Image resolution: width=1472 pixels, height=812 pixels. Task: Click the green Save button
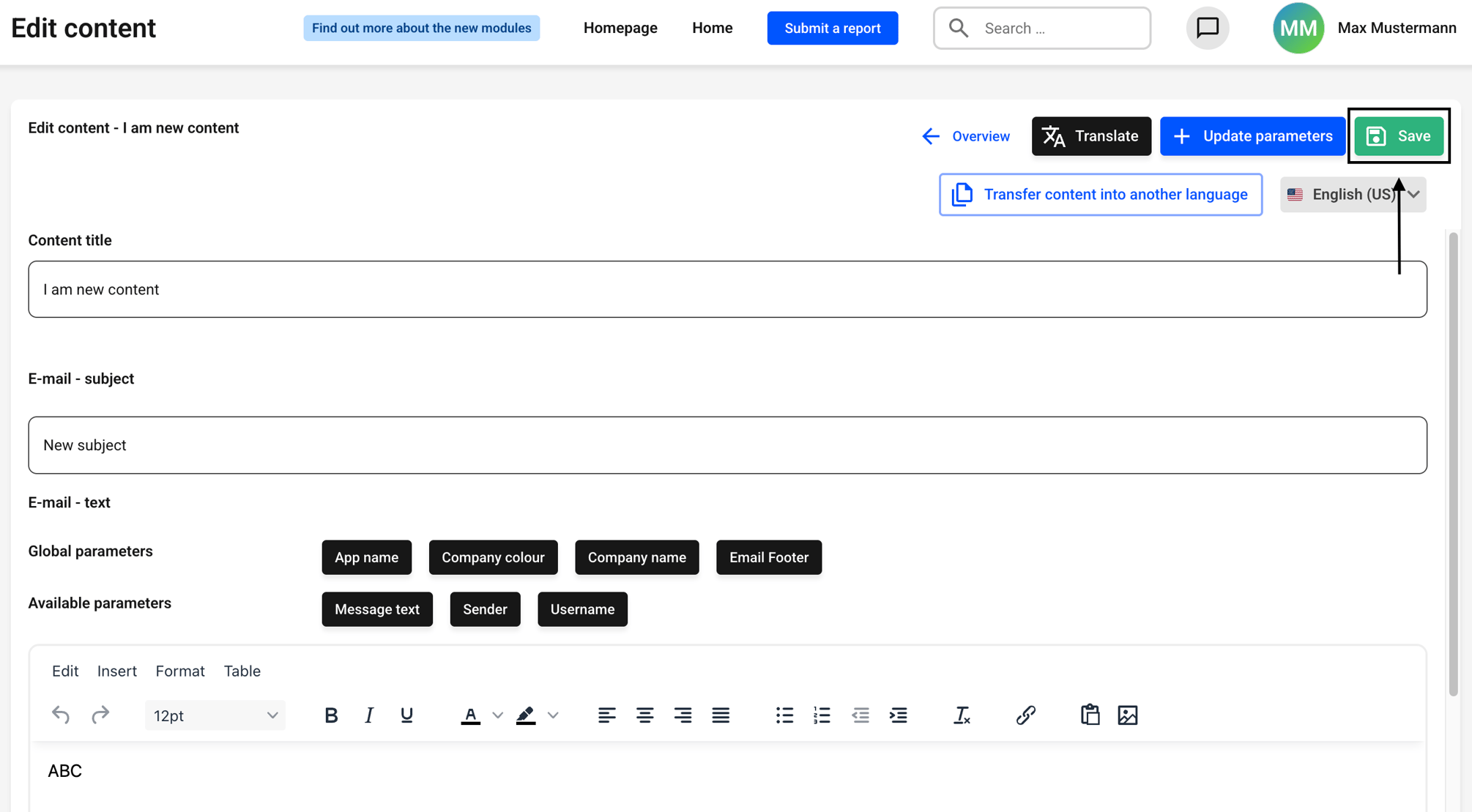(1399, 136)
